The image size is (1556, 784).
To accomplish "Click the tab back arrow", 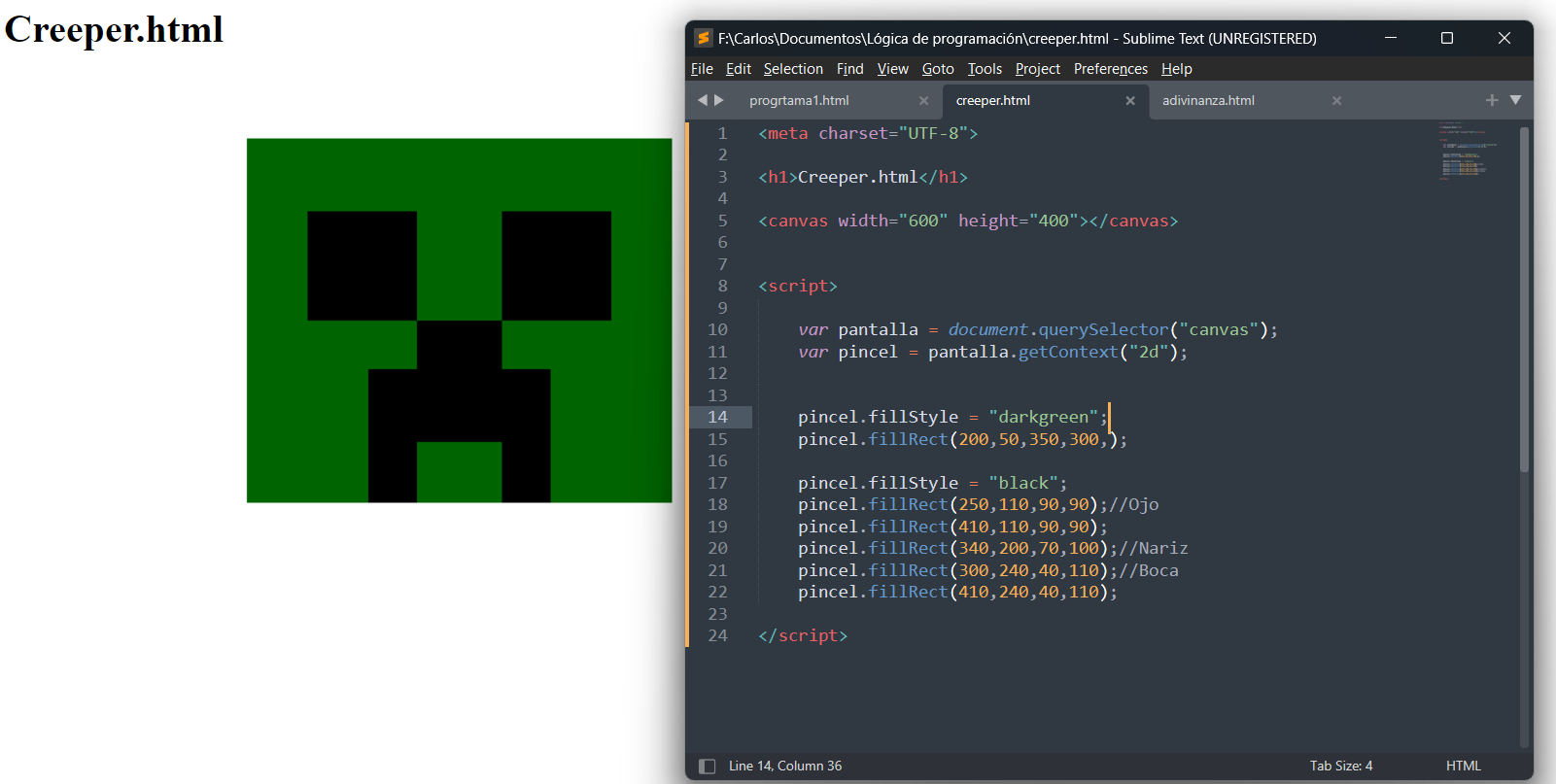I will 703,100.
